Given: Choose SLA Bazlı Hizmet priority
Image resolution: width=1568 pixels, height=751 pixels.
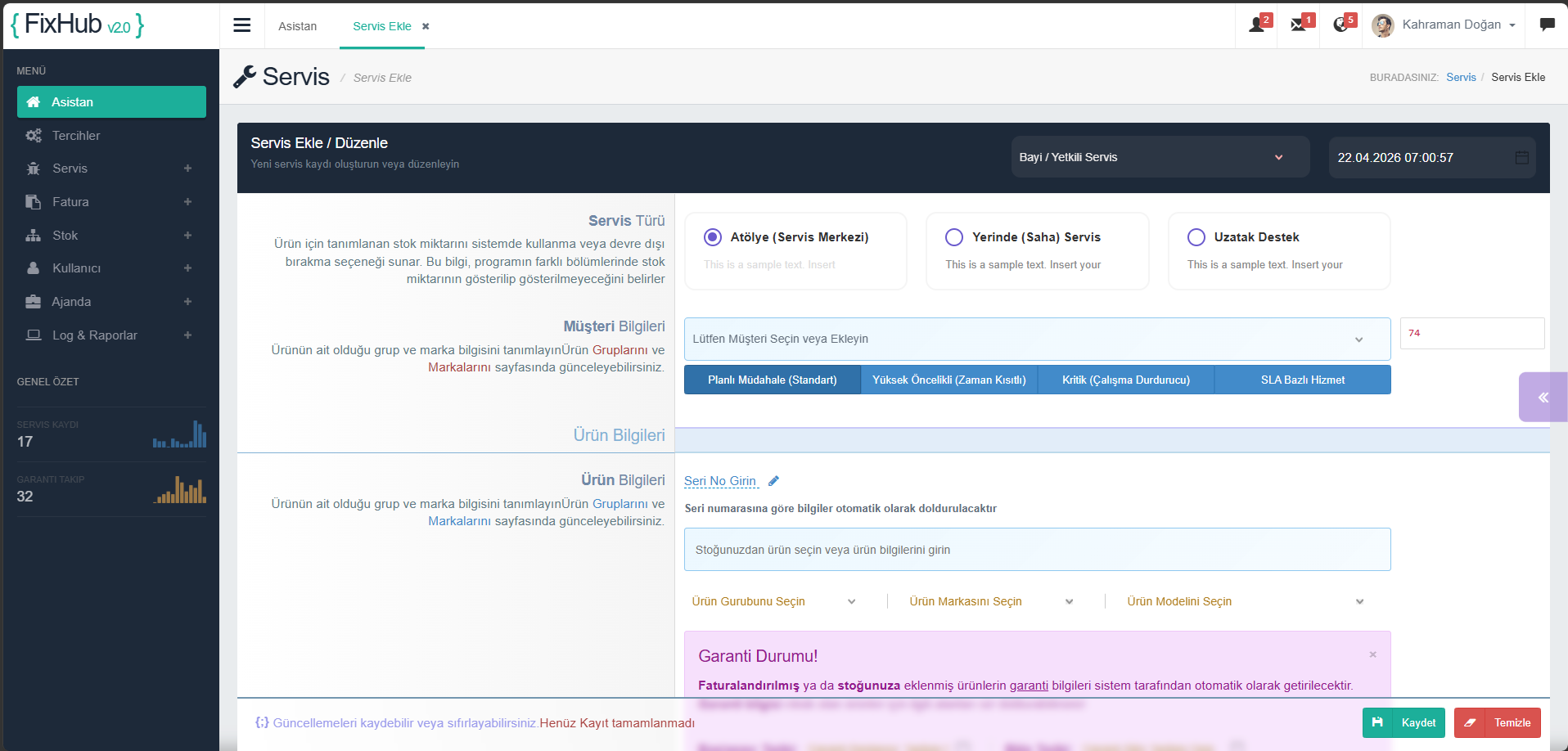Looking at the screenshot, I should (x=1303, y=380).
